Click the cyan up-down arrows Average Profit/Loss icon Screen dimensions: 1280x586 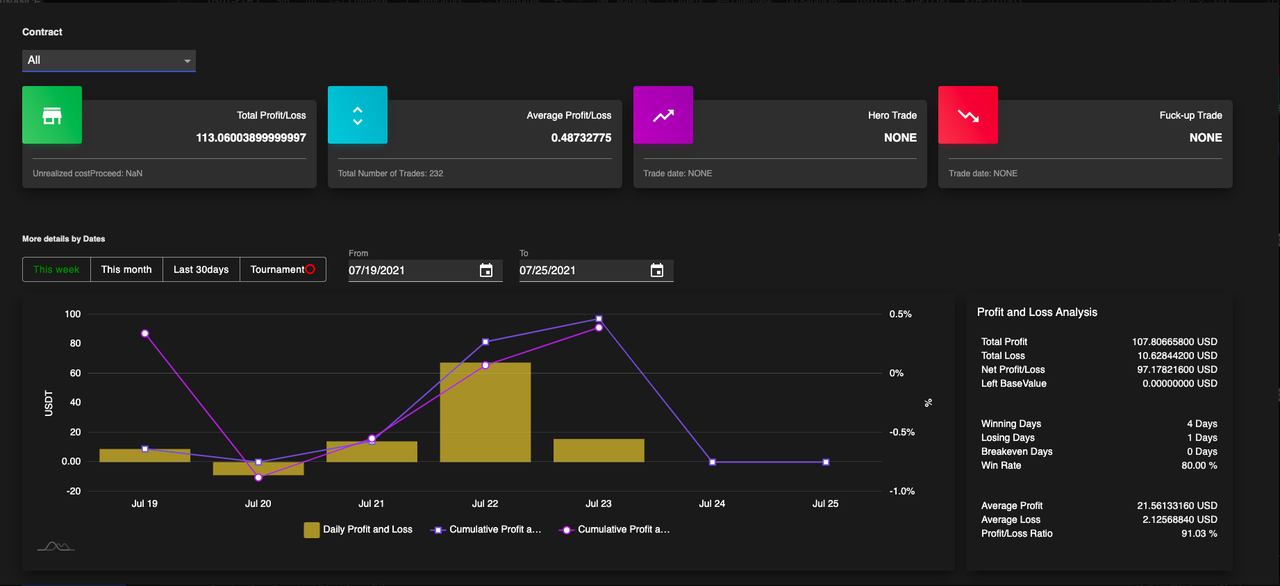pos(357,115)
